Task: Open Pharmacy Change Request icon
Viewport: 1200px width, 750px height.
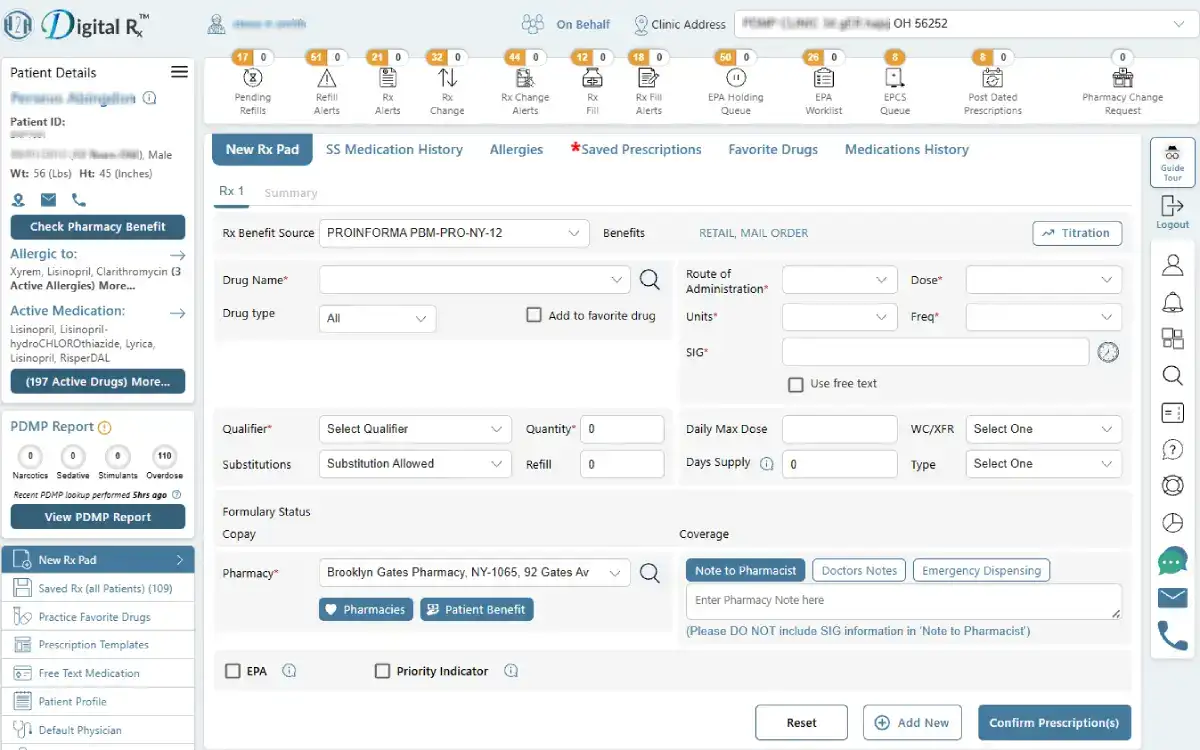Action: point(1123,78)
